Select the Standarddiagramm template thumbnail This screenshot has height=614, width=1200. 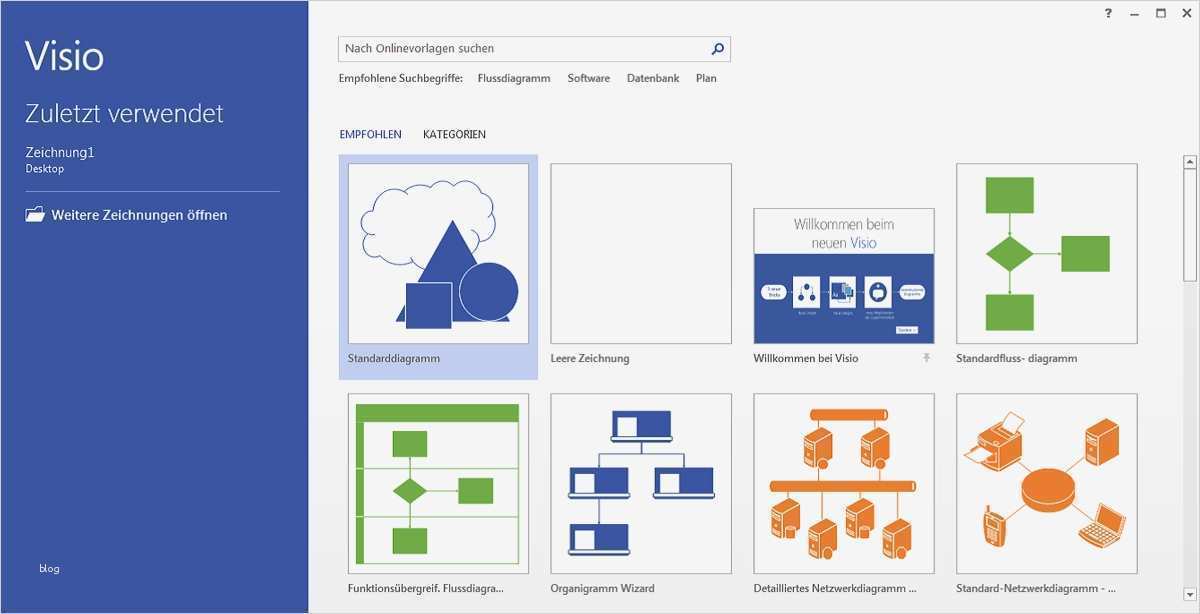click(438, 253)
